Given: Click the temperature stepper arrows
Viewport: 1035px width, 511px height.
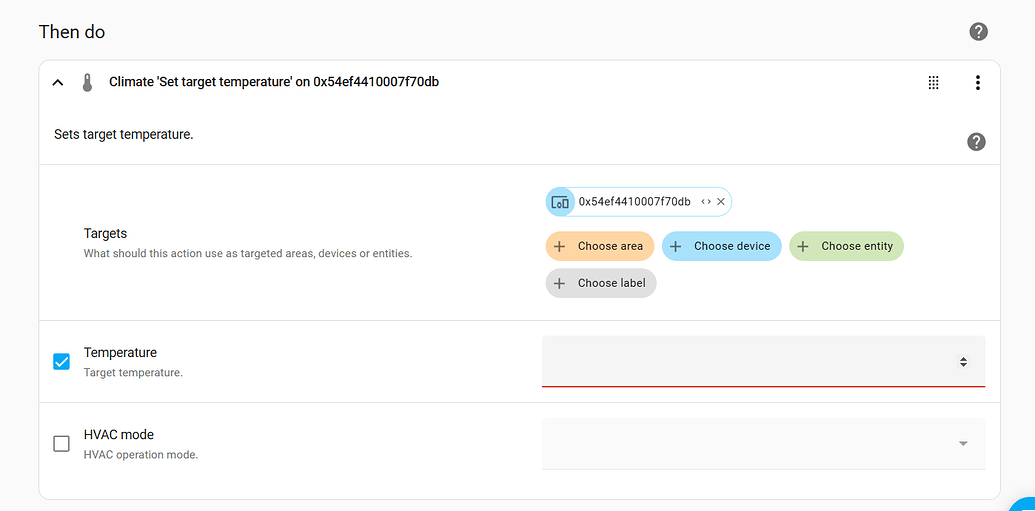Looking at the screenshot, I should (963, 362).
